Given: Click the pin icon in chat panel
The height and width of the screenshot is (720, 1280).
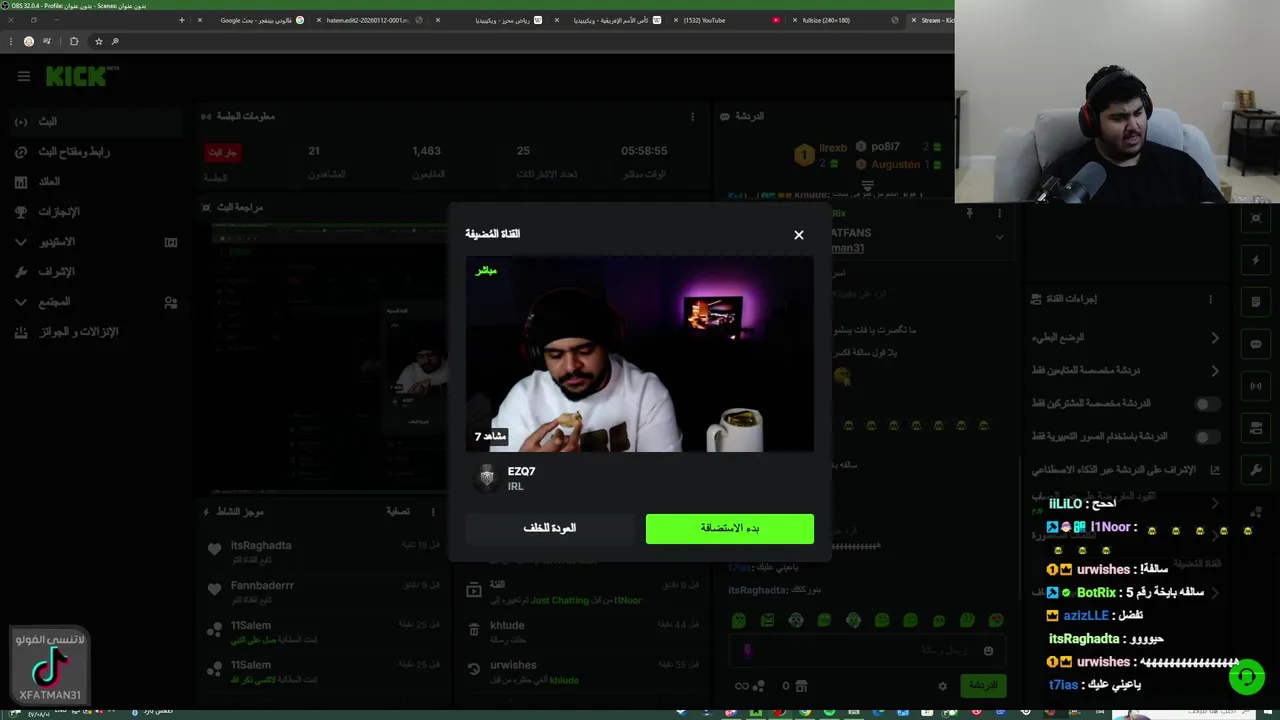Looking at the screenshot, I should click(x=969, y=214).
